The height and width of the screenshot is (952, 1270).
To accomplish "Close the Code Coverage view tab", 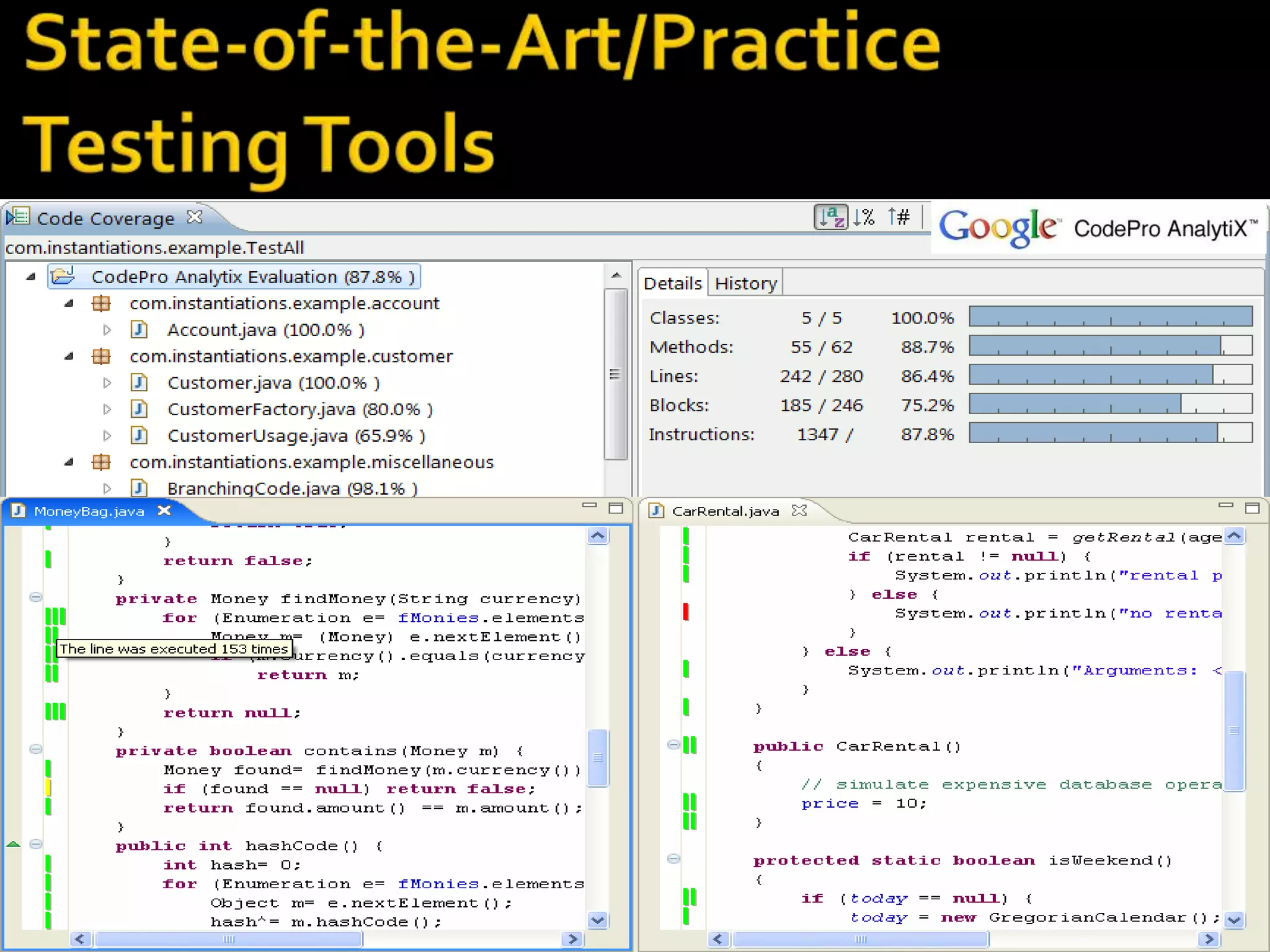I will (195, 218).
